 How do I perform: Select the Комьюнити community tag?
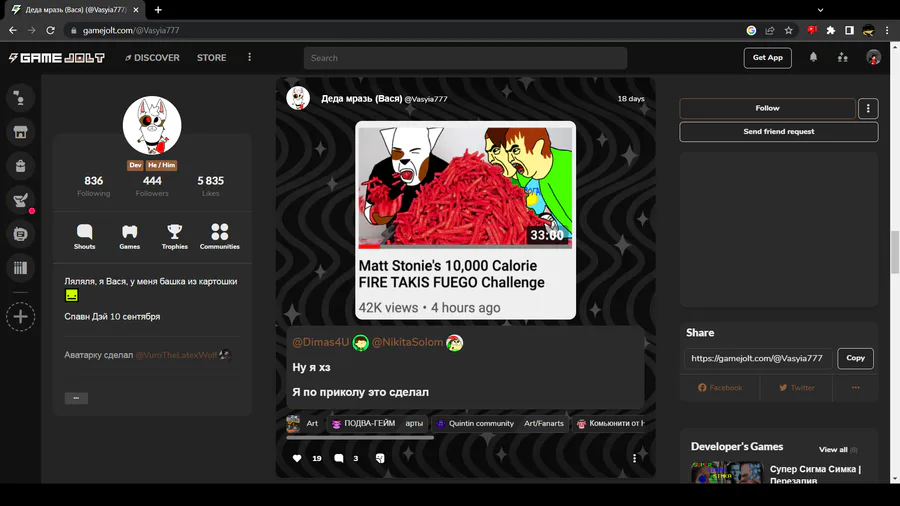click(x=610, y=423)
